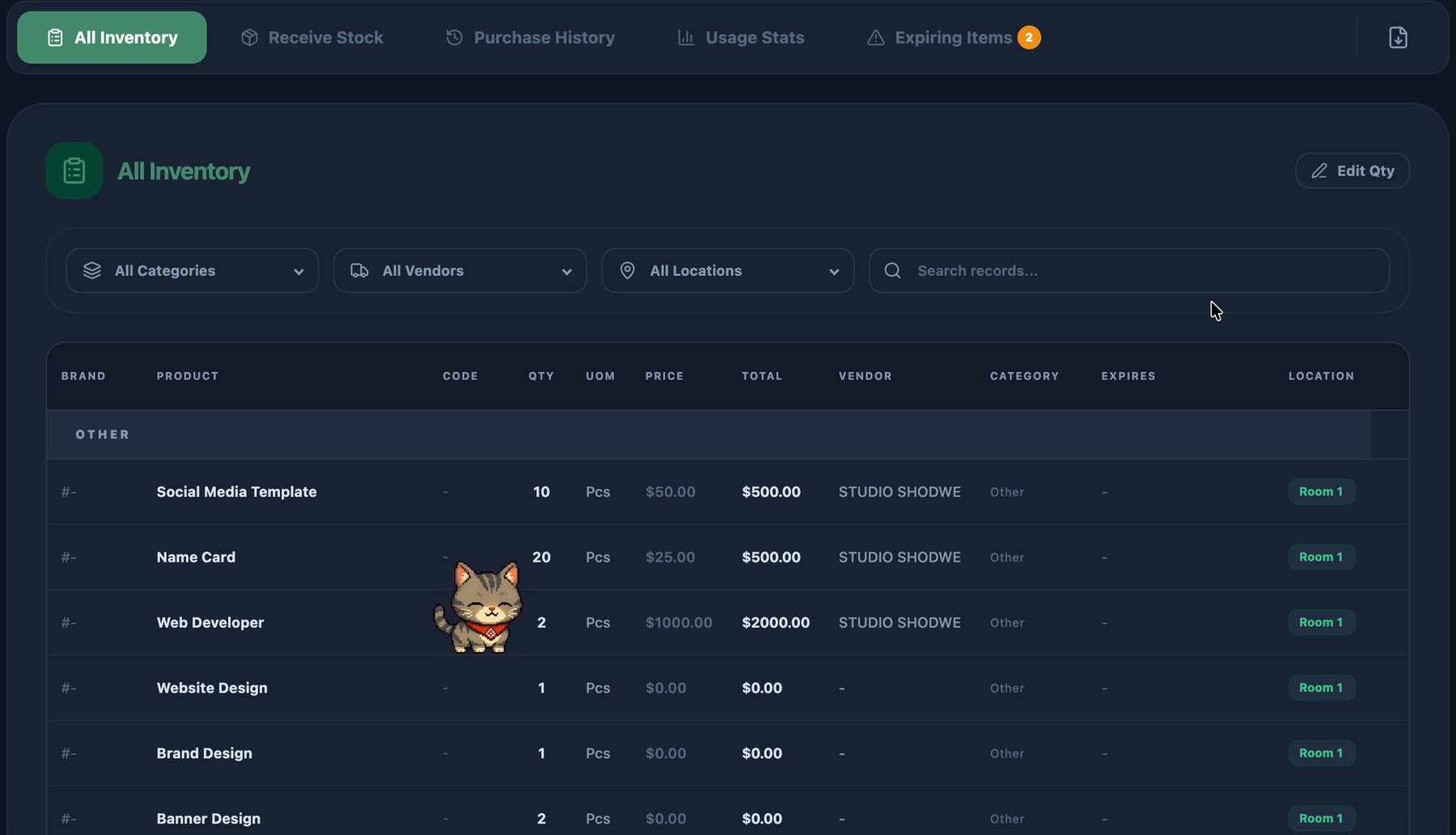Click the chevron in All Vendors filter

(566, 272)
